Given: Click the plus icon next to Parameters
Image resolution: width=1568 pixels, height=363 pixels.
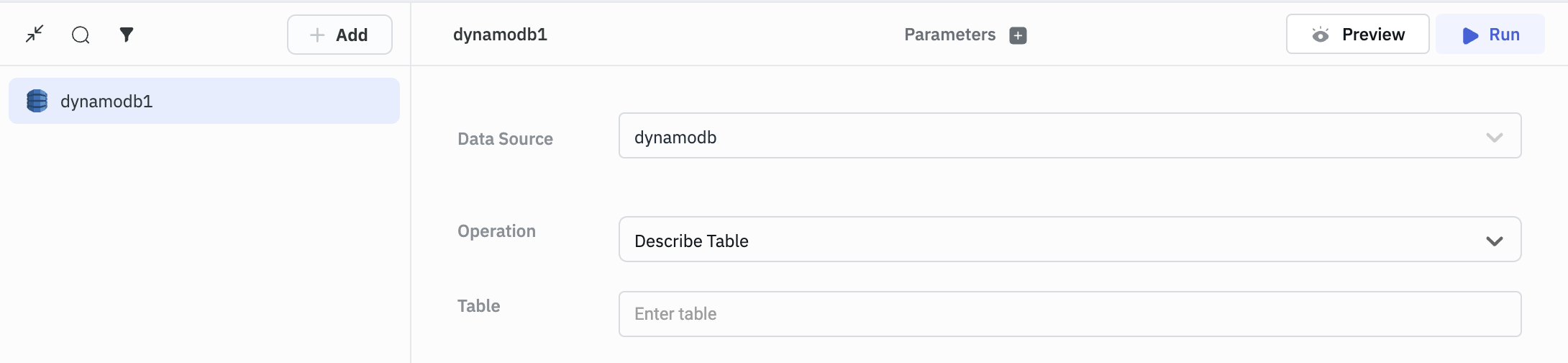Looking at the screenshot, I should point(1018,35).
